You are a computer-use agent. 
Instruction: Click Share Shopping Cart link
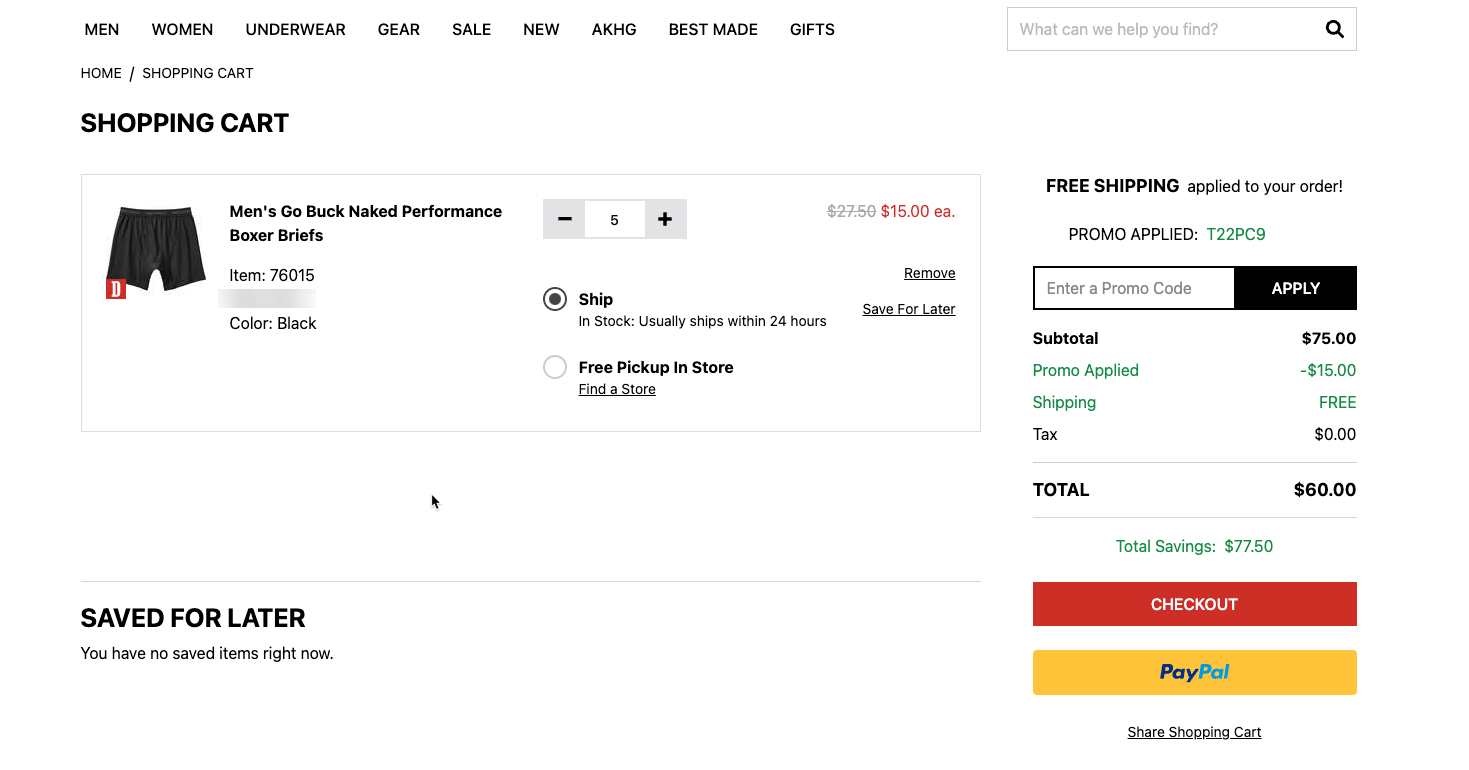pyautogui.click(x=1194, y=732)
